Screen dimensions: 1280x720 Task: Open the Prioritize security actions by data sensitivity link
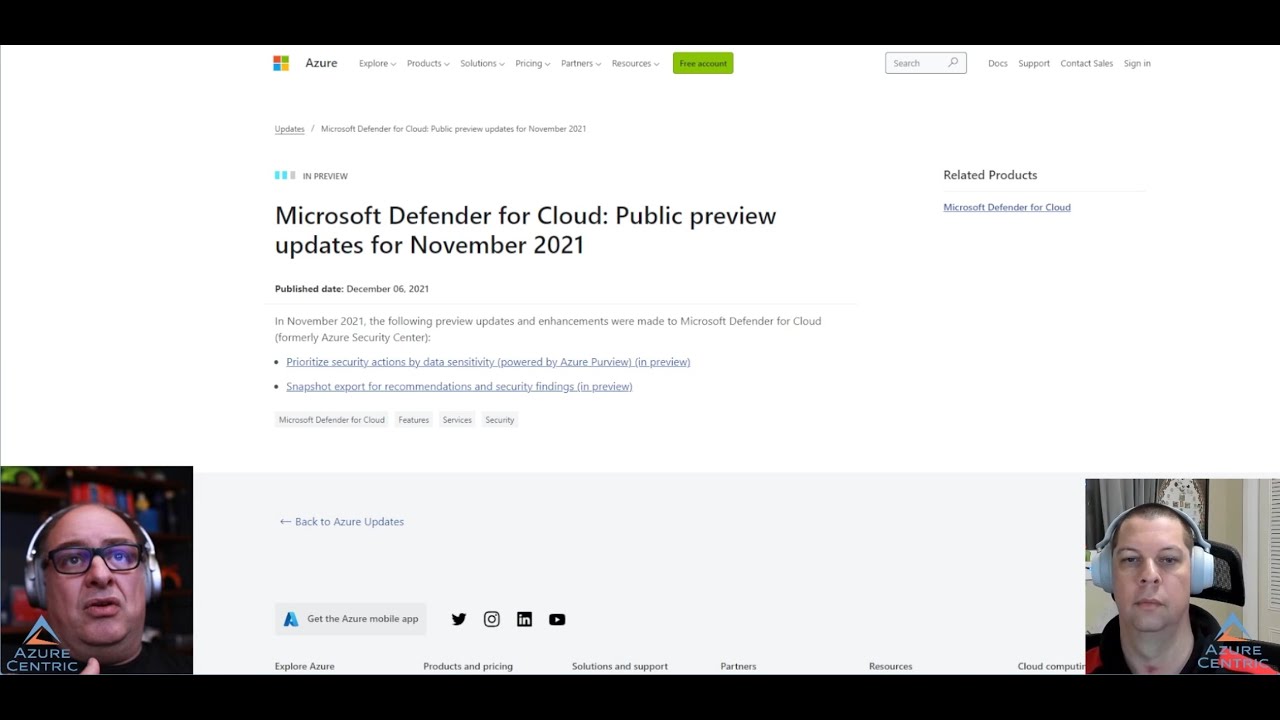click(488, 362)
